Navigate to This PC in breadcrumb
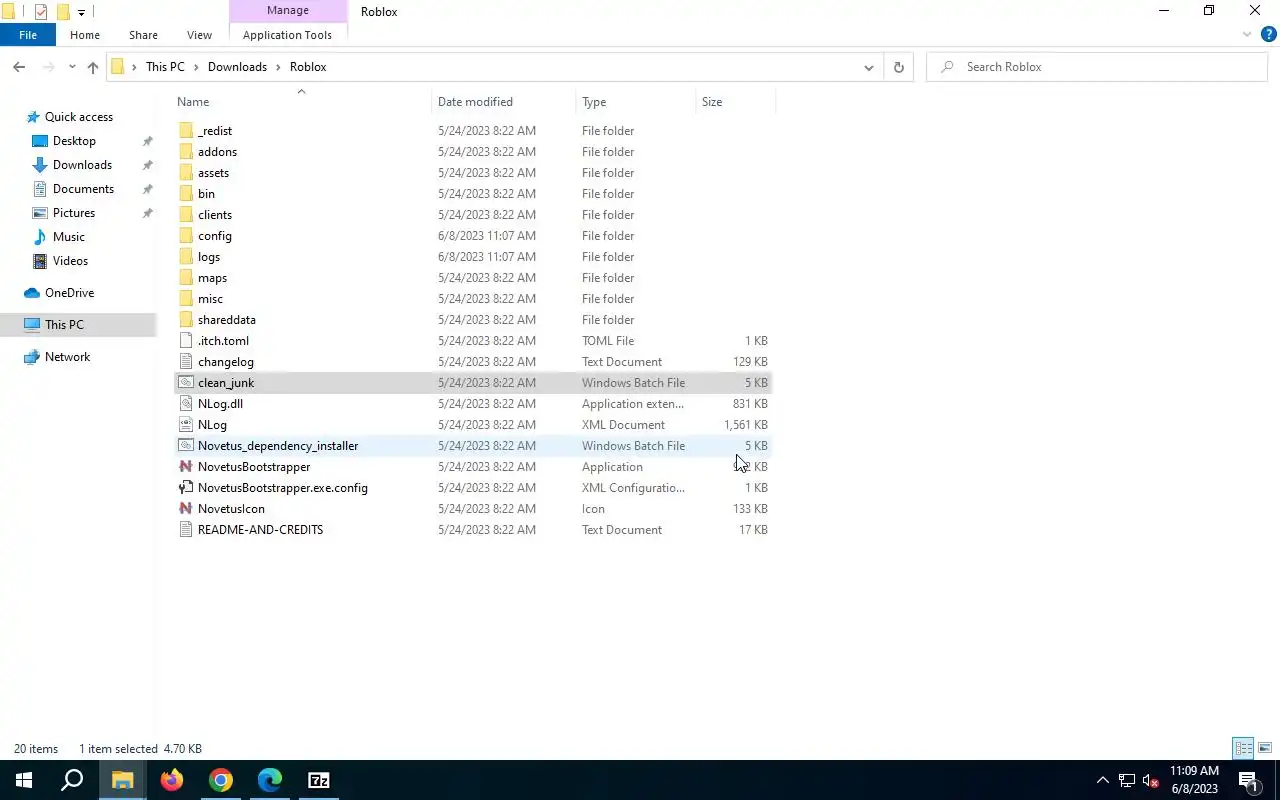 (x=165, y=67)
